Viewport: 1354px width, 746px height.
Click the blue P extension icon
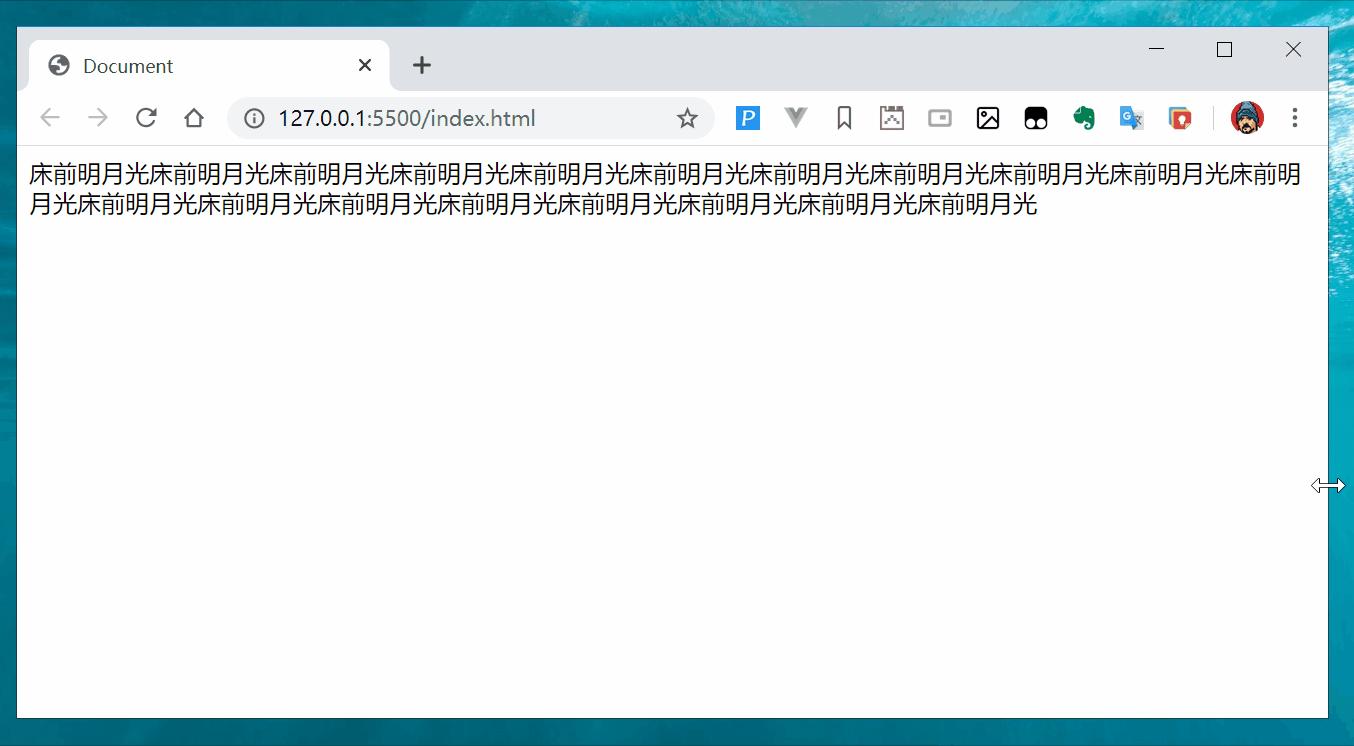click(747, 117)
